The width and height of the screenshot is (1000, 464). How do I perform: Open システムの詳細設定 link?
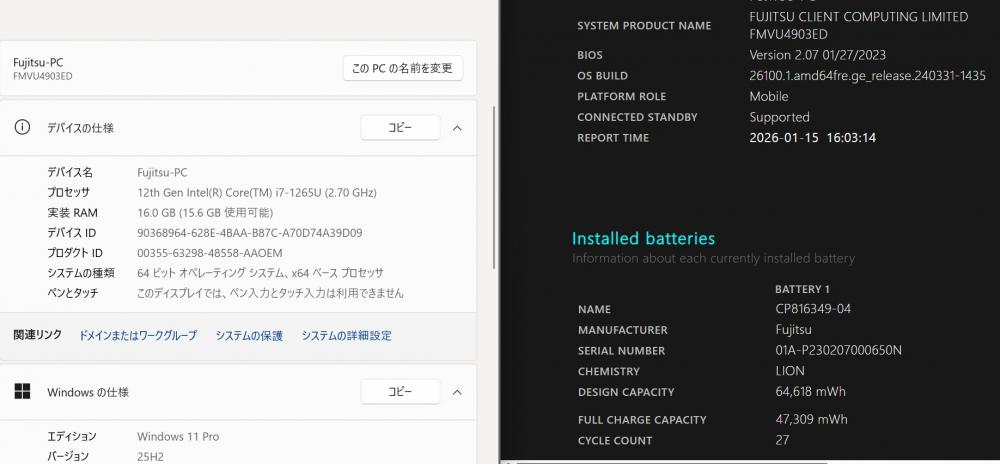tap(346, 336)
